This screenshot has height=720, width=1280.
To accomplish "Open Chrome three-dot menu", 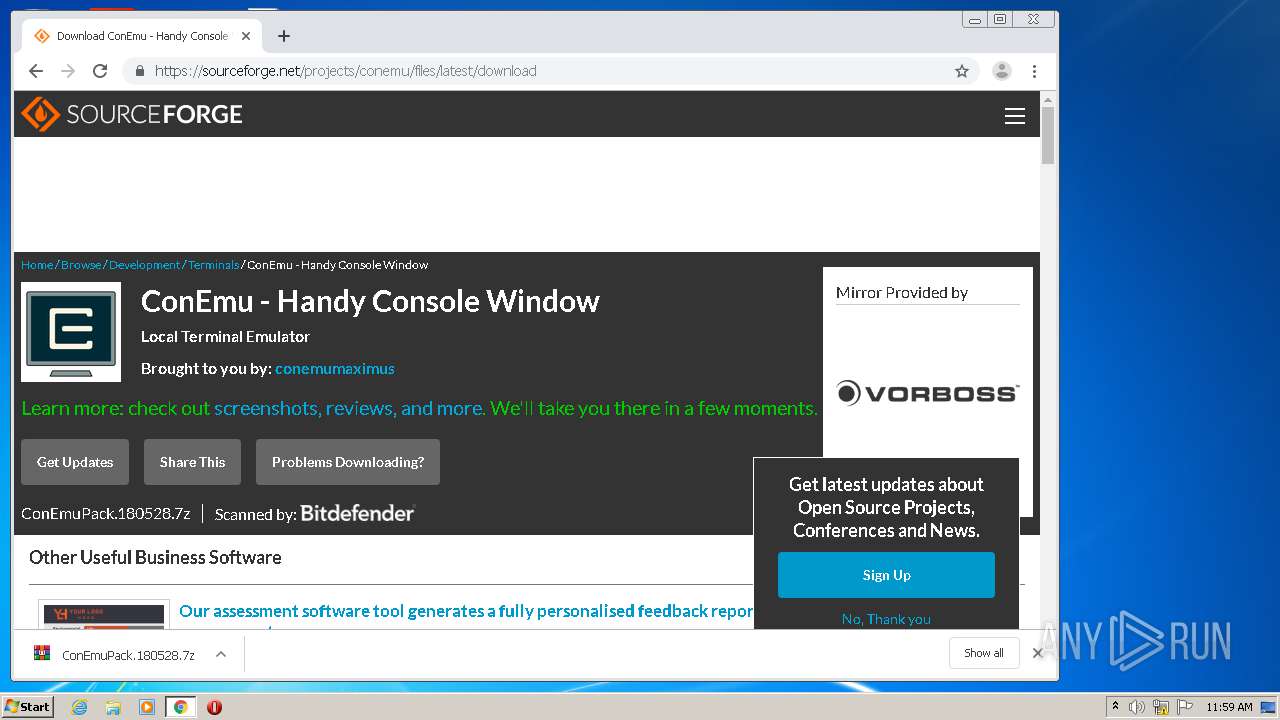I will coord(1034,71).
